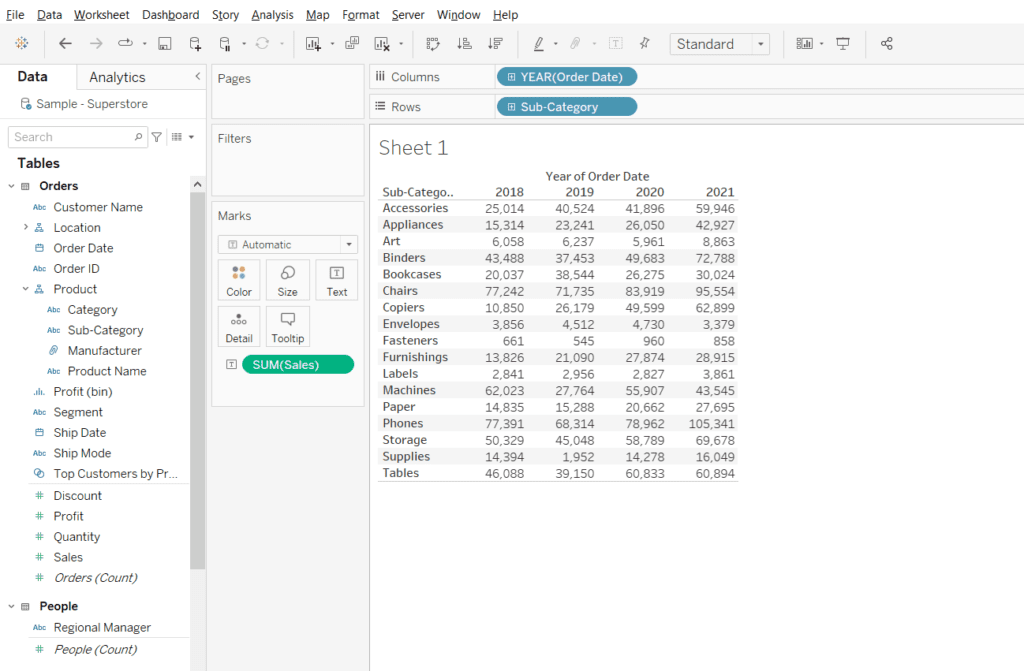The image size is (1024, 671).
Task: Click the Color button on the Marks card
Action: click(238, 280)
